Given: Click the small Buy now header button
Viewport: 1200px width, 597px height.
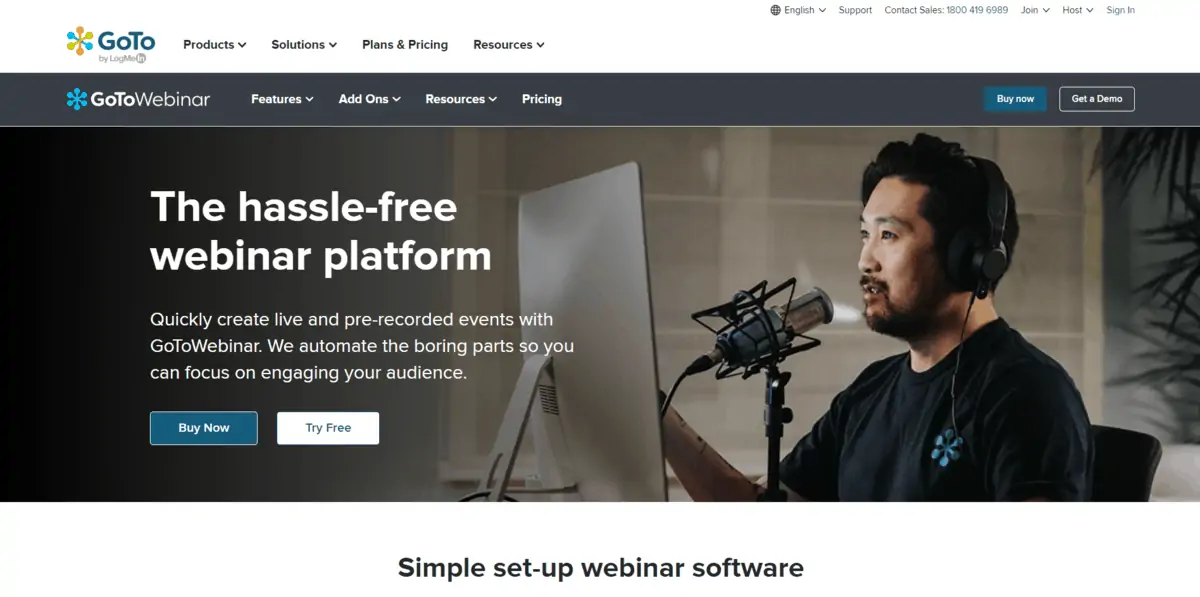Looking at the screenshot, I should [1015, 99].
